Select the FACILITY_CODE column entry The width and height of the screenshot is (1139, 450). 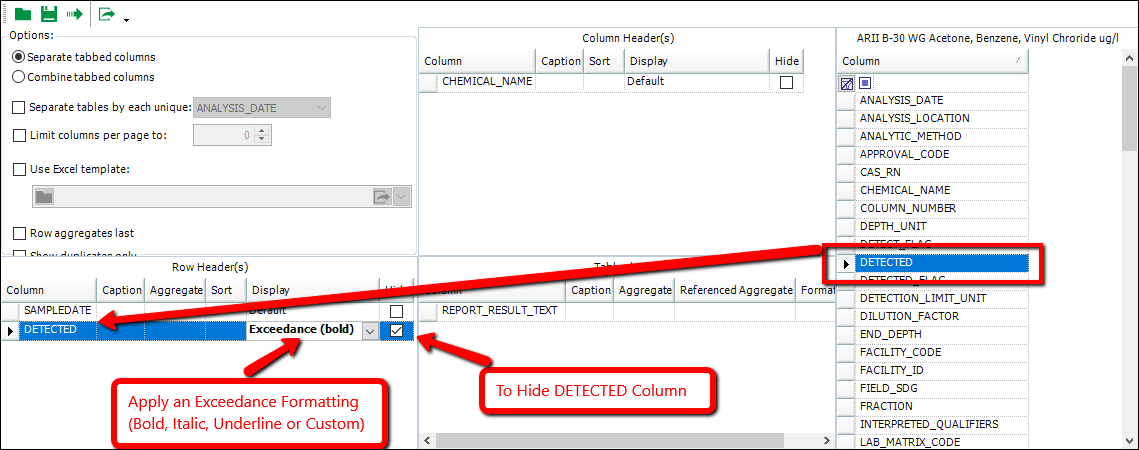click(900, 352)
